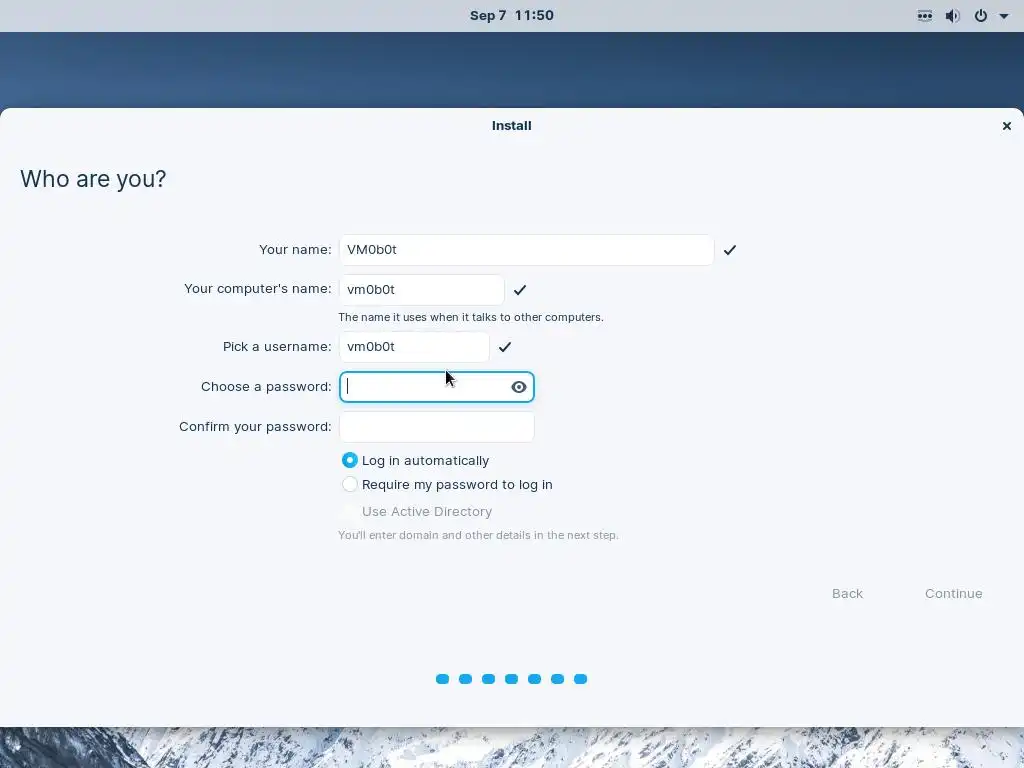Screen dimensions: 1024x768
Task: Open the volume icon in top bar
Action: 953,16
